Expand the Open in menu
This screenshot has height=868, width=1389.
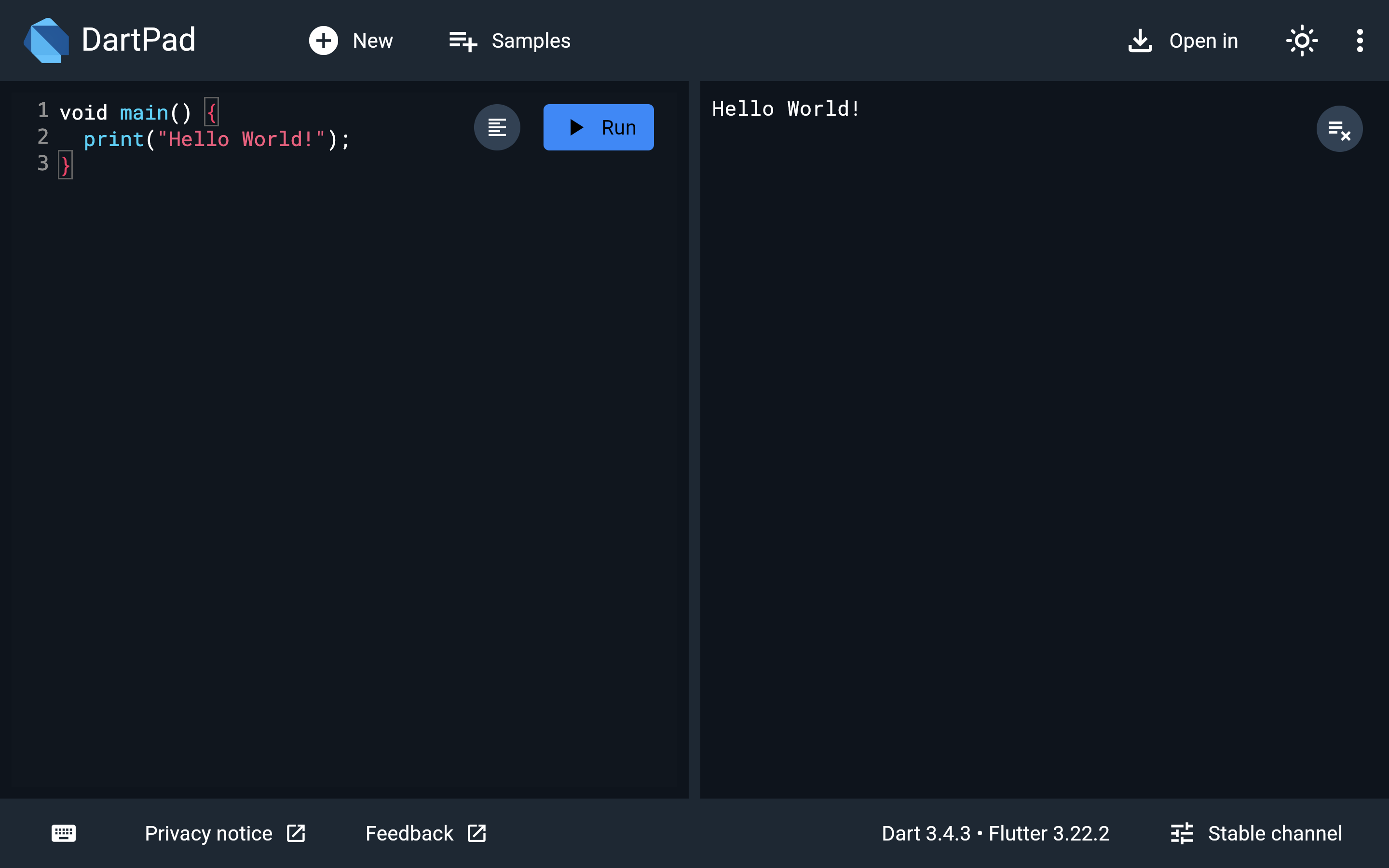coord(1203,41)
